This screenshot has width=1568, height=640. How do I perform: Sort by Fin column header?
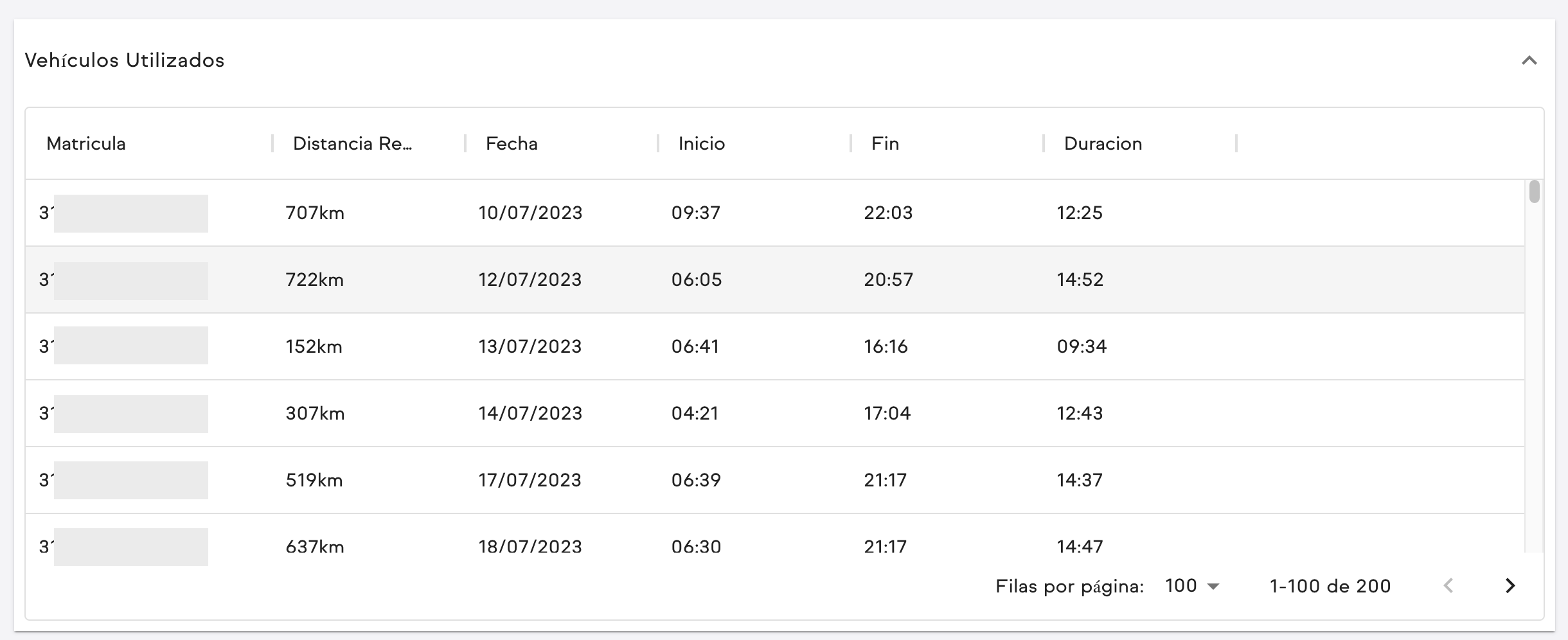pyautogui.click(x=885, y=143)
